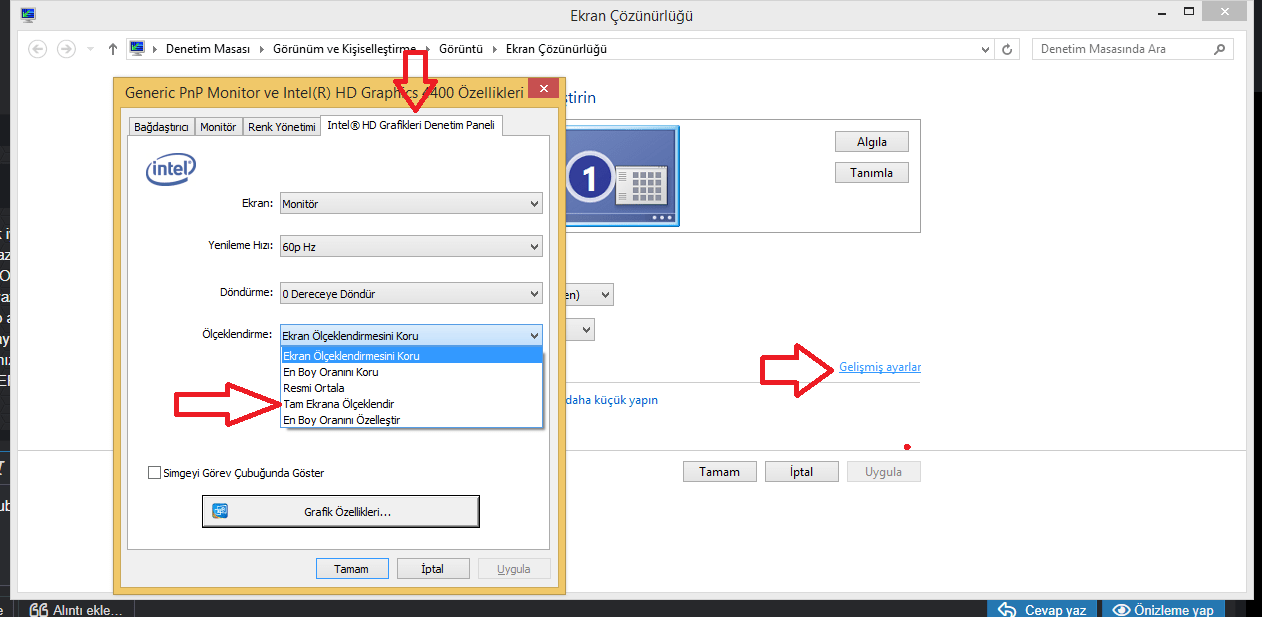Click the Up one level arrow
This screenshot has width=1262, height=617.
tap(112, 49)
